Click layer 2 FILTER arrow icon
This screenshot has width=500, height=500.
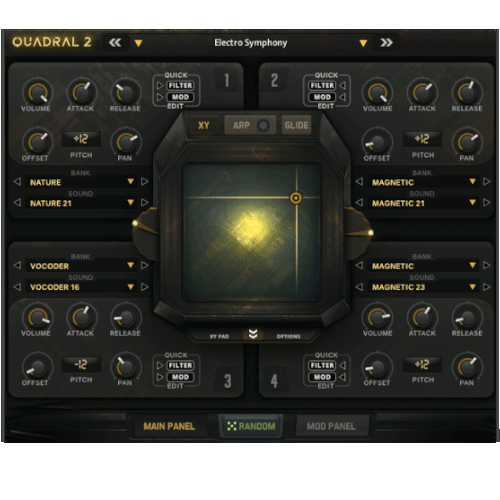click(x=342, y=85)
